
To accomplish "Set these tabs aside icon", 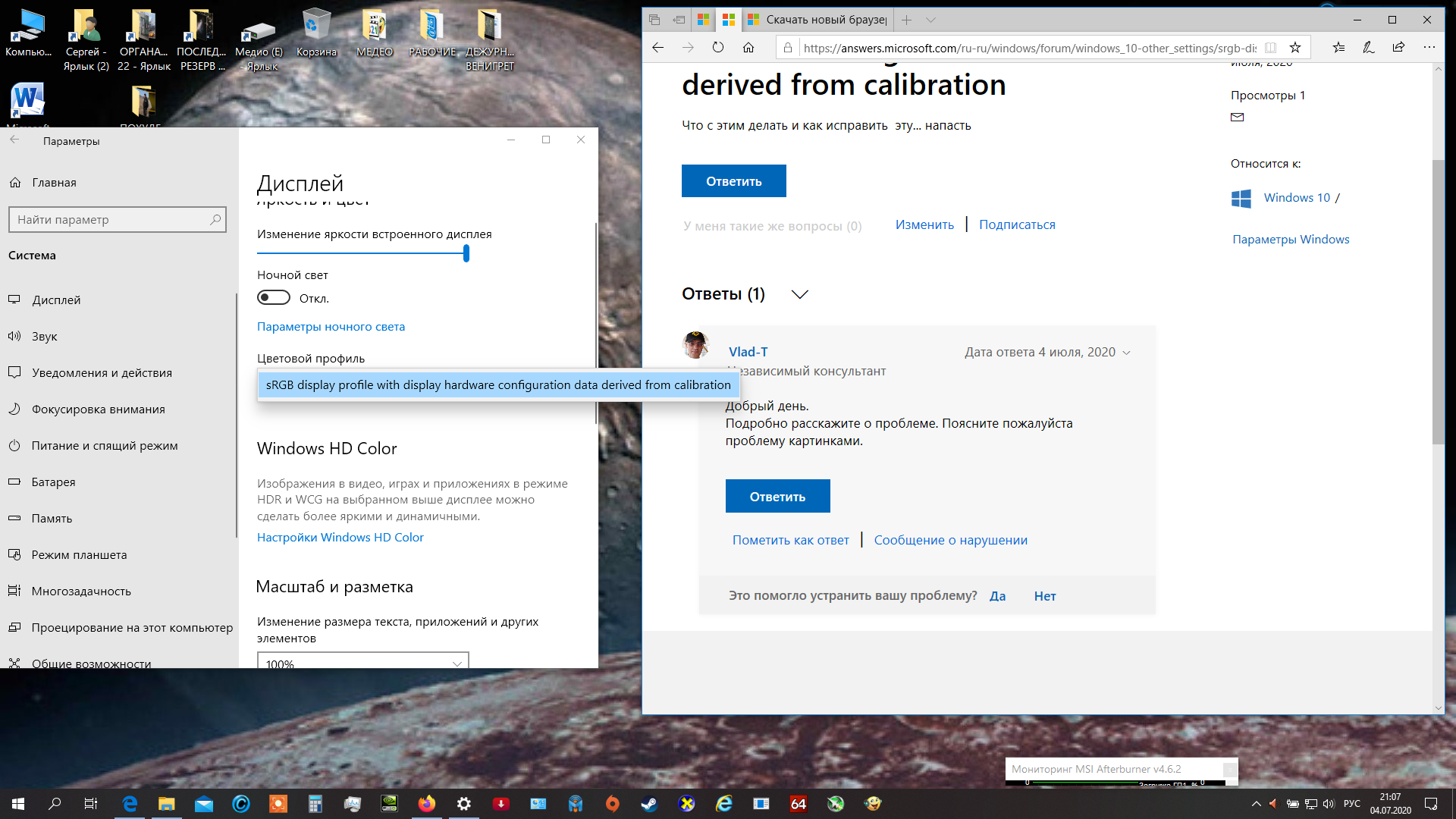I will [x=679, y=20].
